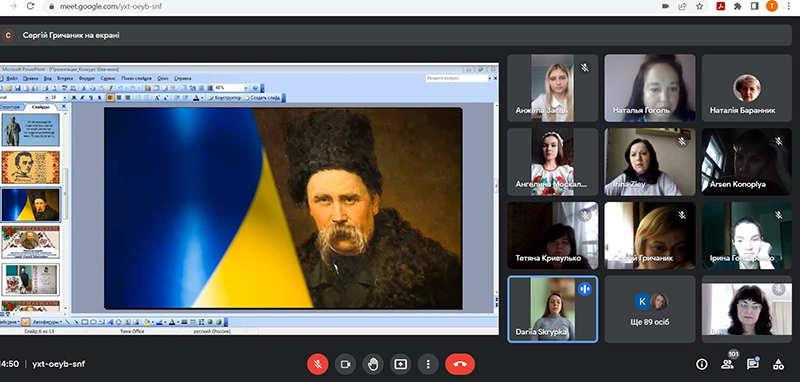Open the 'Ще 89 осіб' tile
Screen dimensions: 800x382
(x=650, y=309)
